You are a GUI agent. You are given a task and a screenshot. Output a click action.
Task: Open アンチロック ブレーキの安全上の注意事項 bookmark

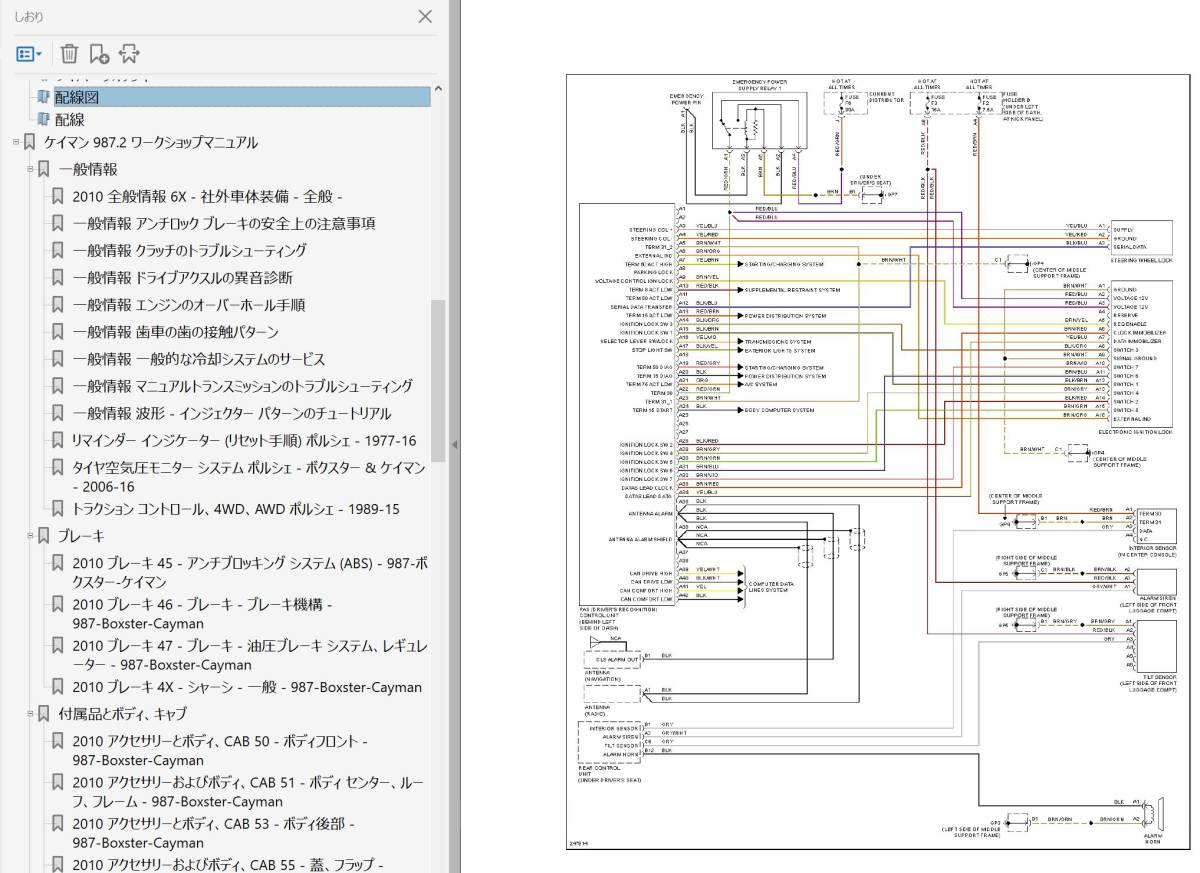pos(224,223)
